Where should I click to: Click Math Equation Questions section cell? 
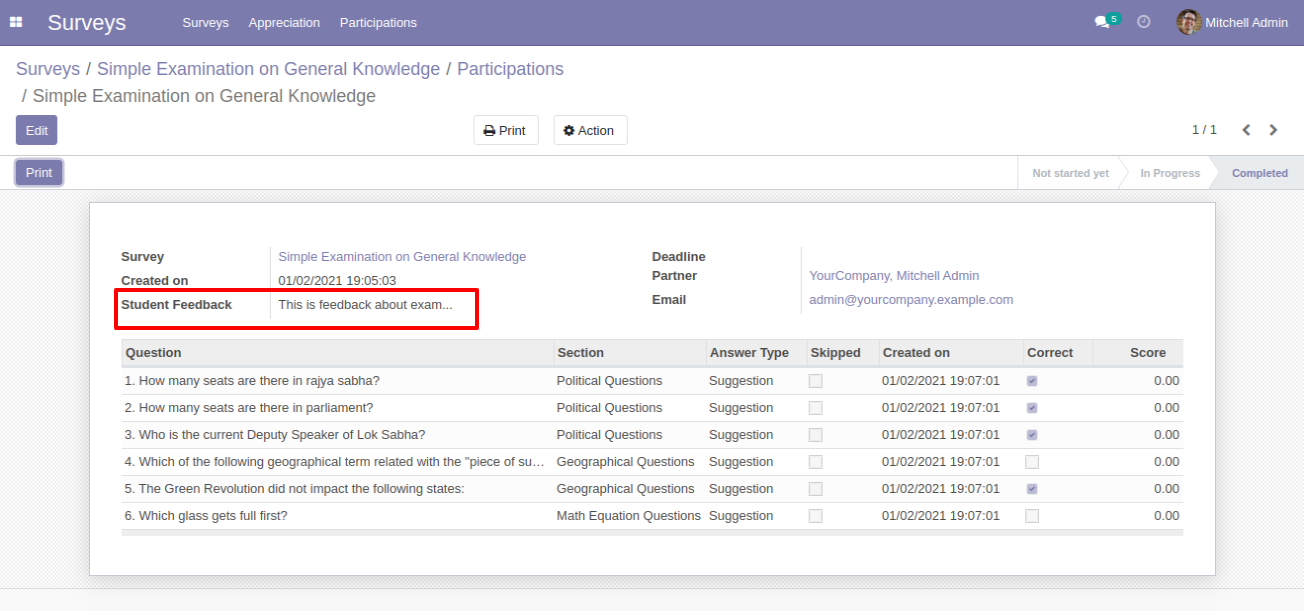click(629, 516)
